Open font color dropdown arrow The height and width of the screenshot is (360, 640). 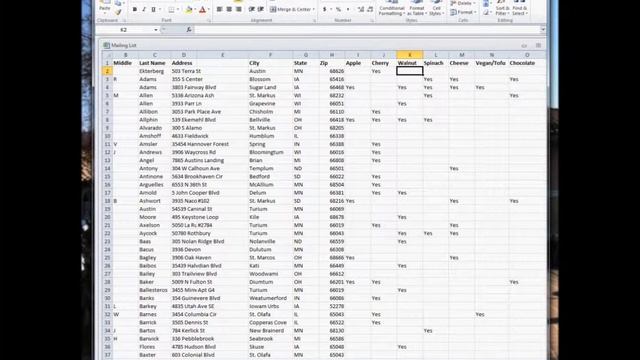point(209,9)
